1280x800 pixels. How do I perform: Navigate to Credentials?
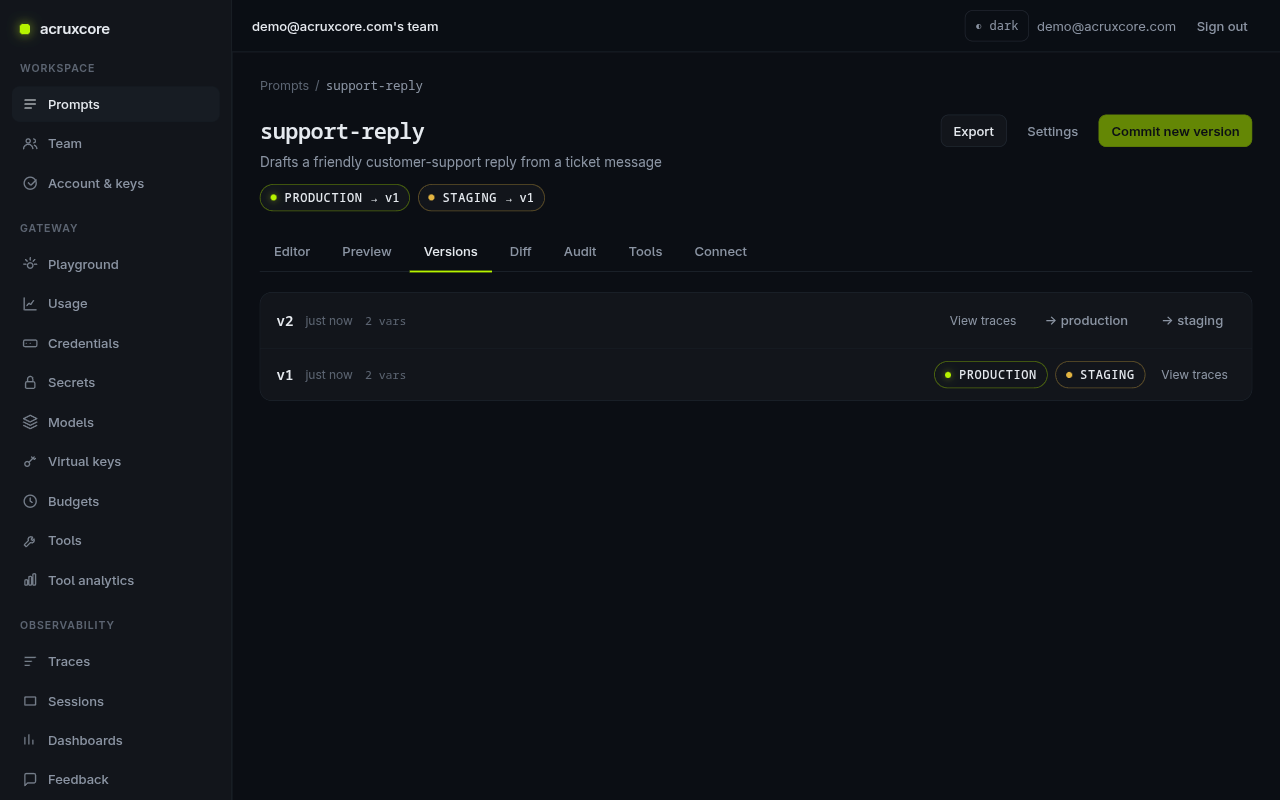pyautogui.click(x=116, y=343)
